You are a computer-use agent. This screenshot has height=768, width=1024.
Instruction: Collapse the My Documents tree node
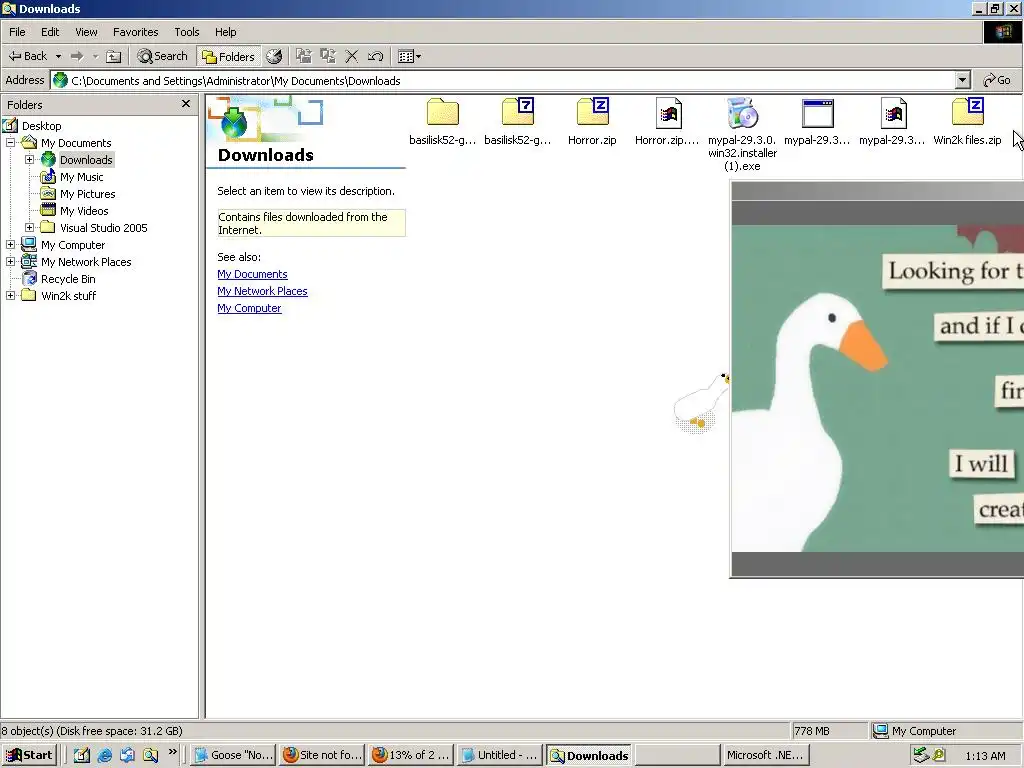click(x=10, y=142)
